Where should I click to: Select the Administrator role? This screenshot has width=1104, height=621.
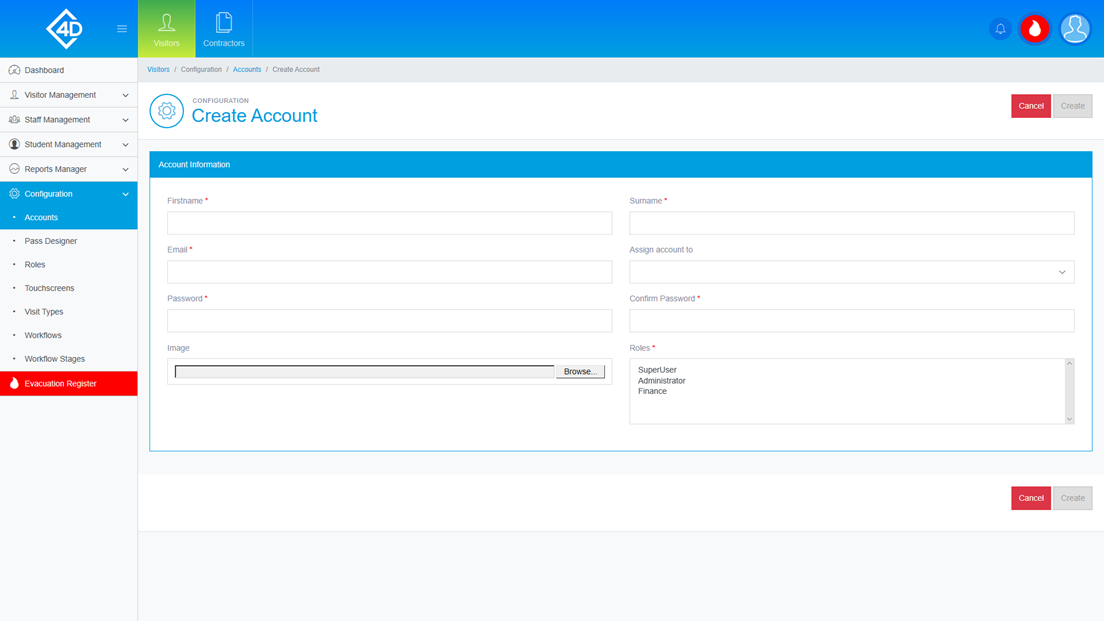click(x=661, y=381)
